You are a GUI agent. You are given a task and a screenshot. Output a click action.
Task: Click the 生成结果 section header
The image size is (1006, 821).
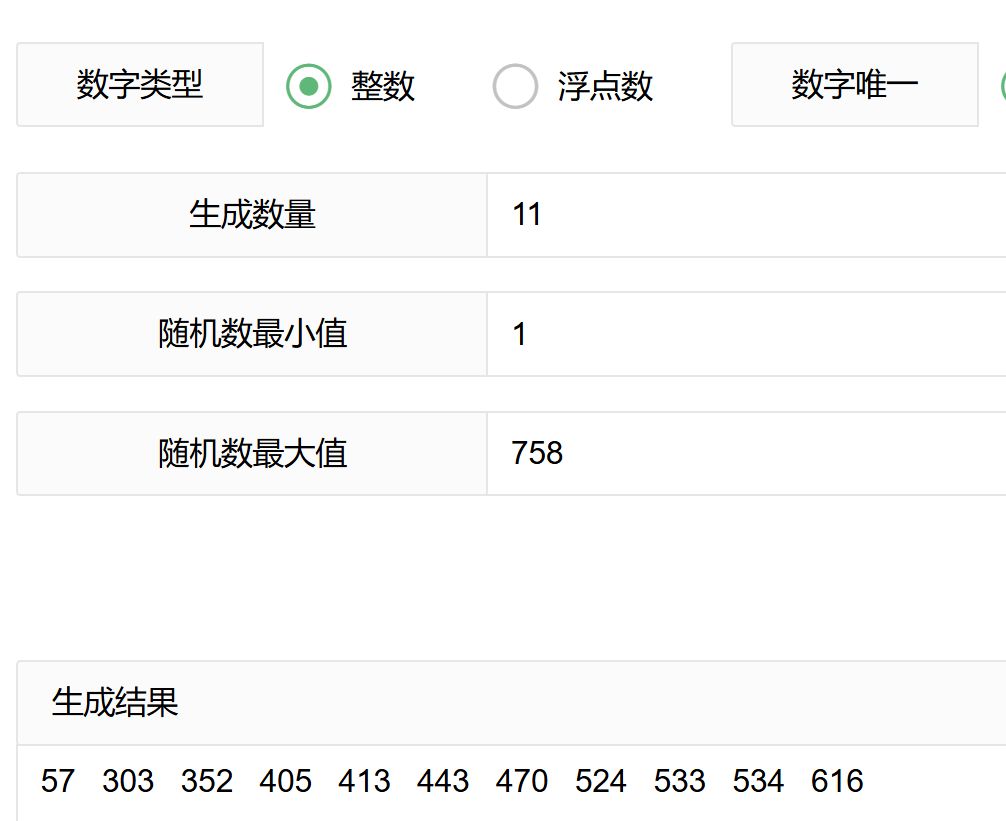pos(115,703)
